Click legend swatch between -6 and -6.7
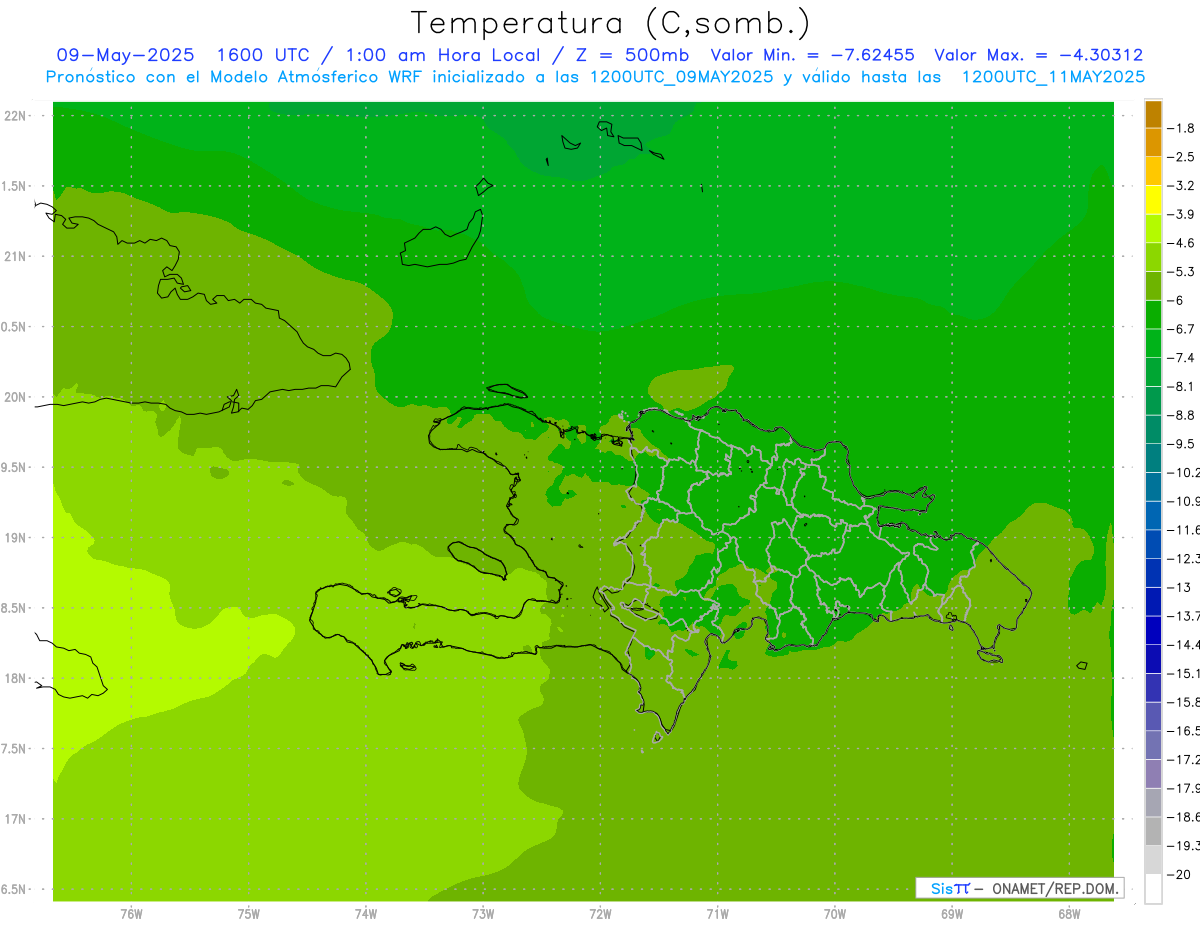The width and height of the screenshot is (1200, 927). click(1153, 315)
